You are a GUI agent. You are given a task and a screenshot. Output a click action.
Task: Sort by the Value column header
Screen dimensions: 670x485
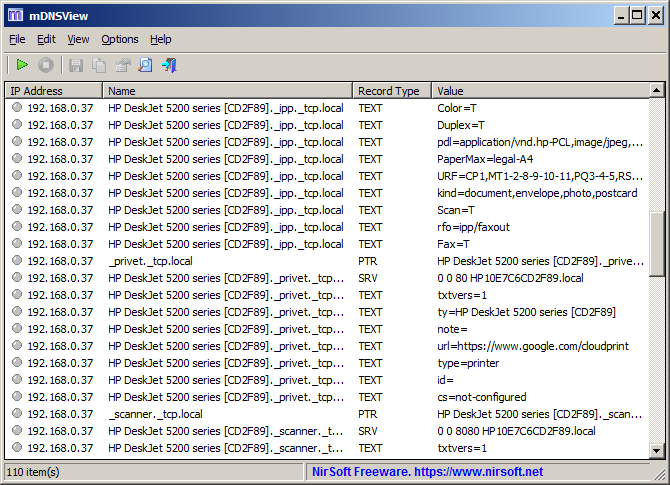[541, 91]
